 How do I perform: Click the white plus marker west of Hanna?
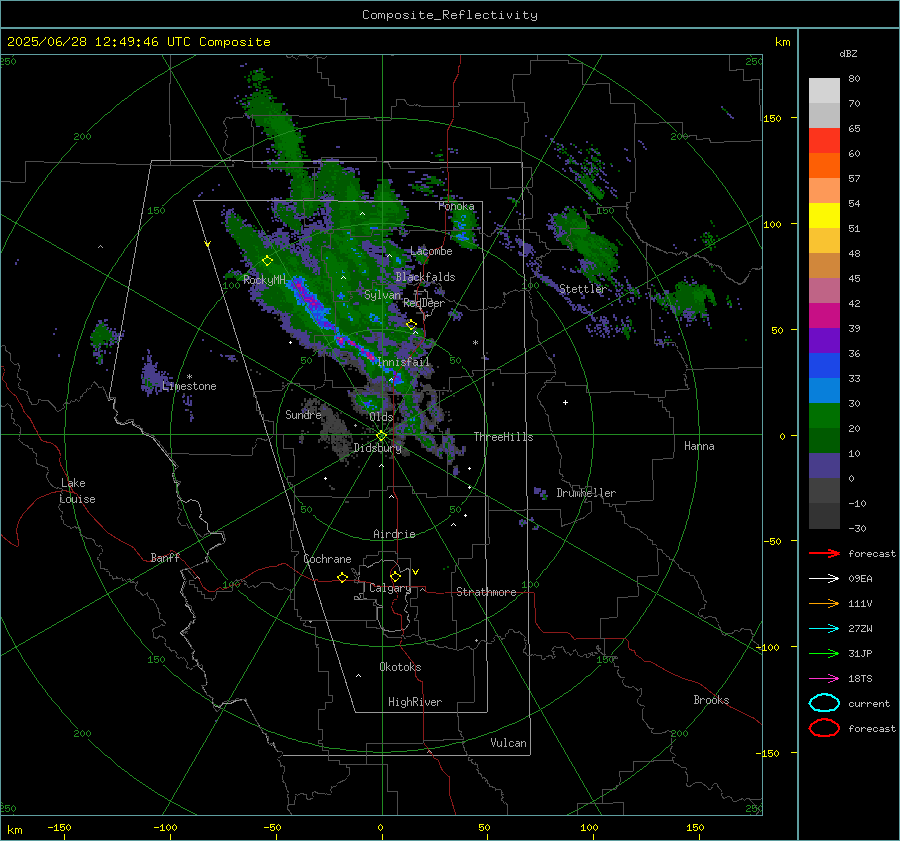565,402
